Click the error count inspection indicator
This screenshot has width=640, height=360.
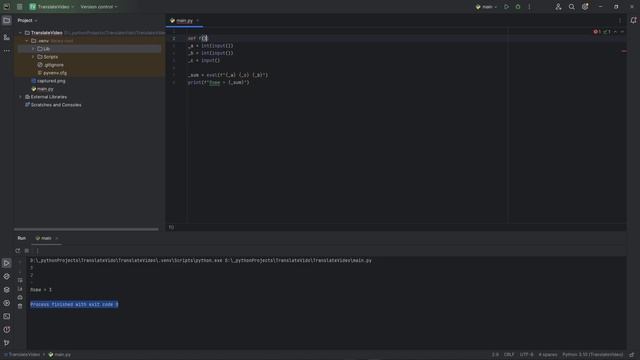(x=598, y=32)
